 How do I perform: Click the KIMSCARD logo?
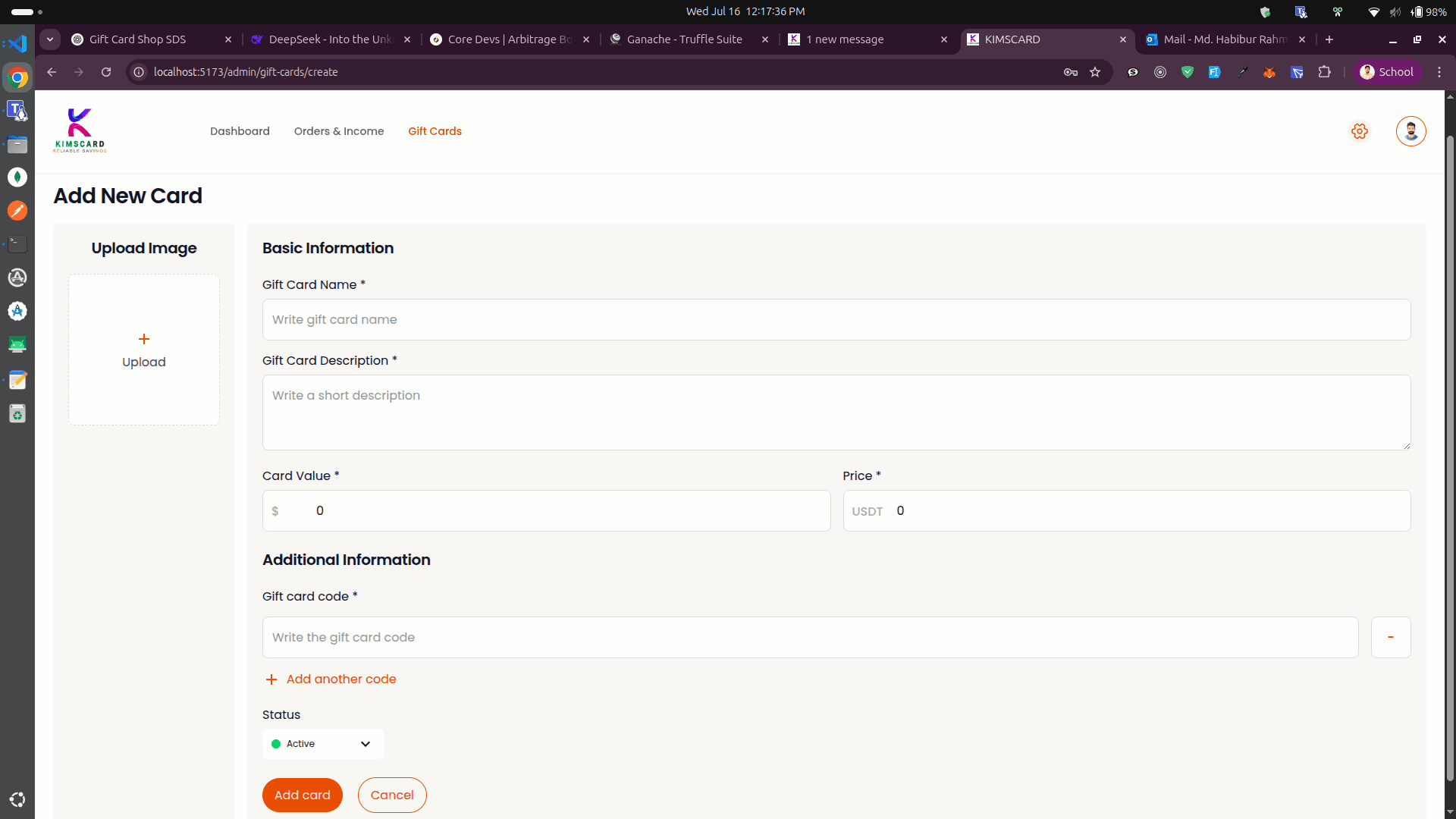(x=80, y=130)
